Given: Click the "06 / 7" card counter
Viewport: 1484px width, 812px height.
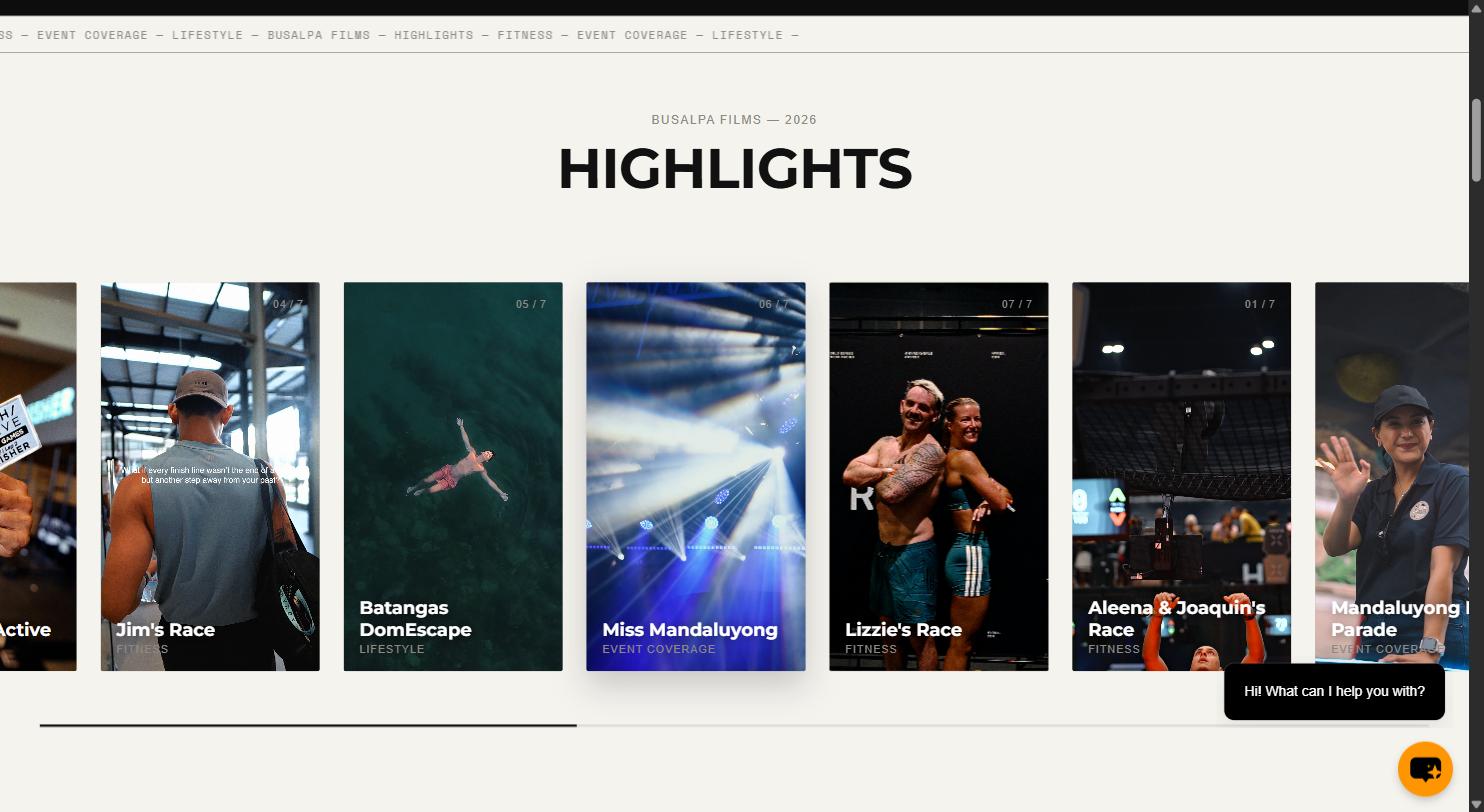Looking at the screenshot, I should point(774,304).
